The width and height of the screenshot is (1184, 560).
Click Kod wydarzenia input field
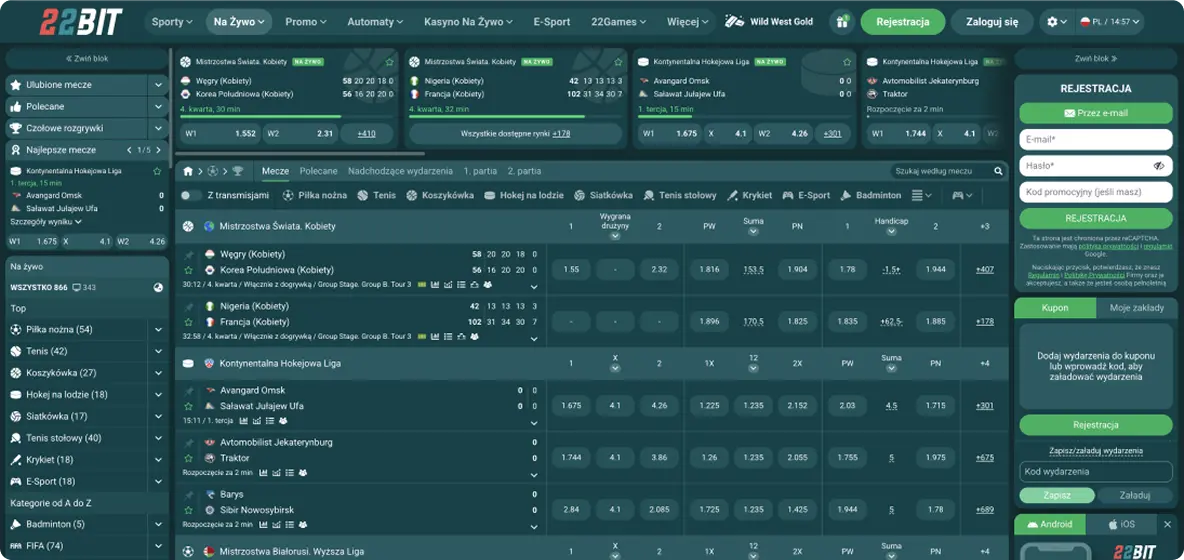[x=1096, y=472]
